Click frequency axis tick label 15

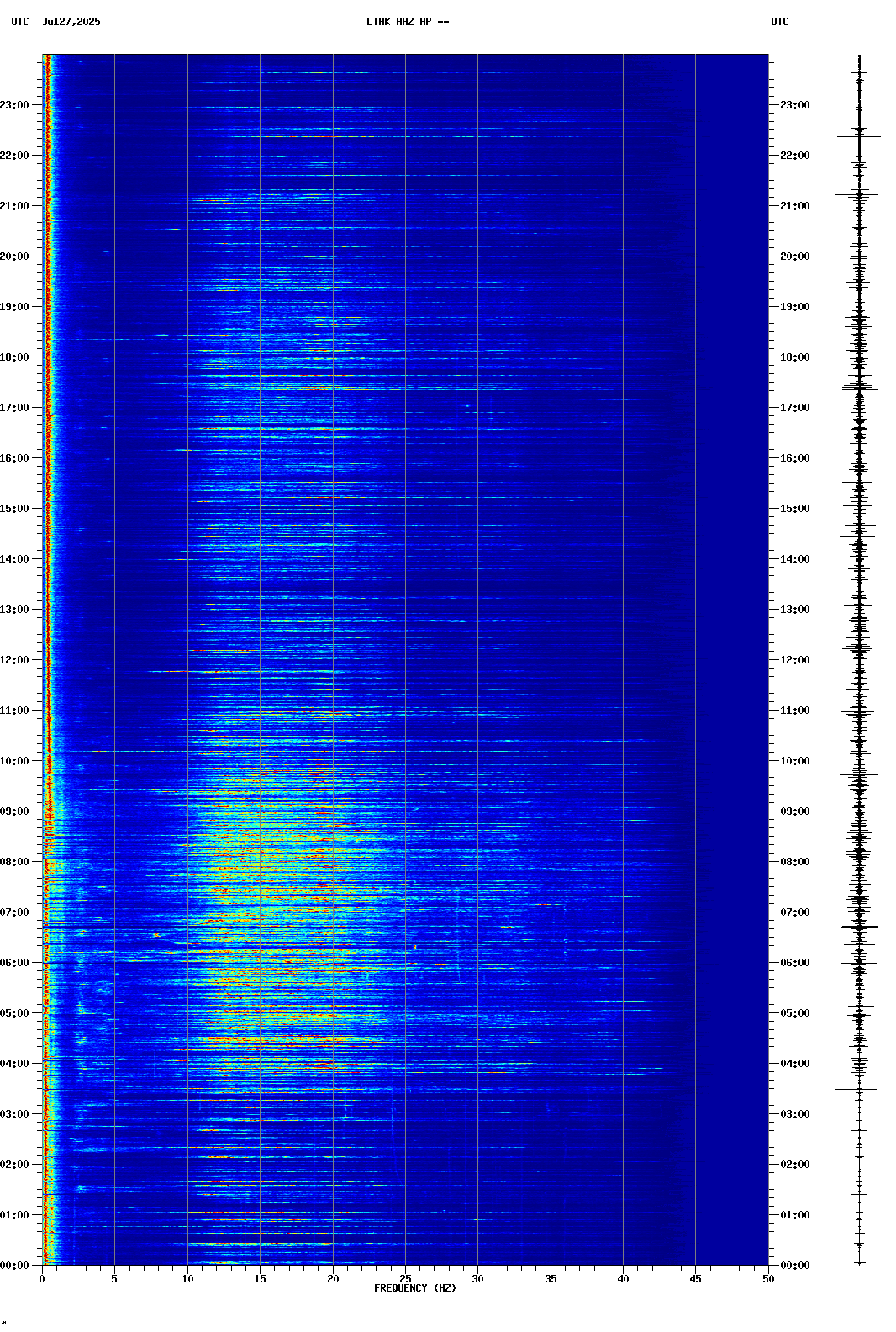point(260,1279)
